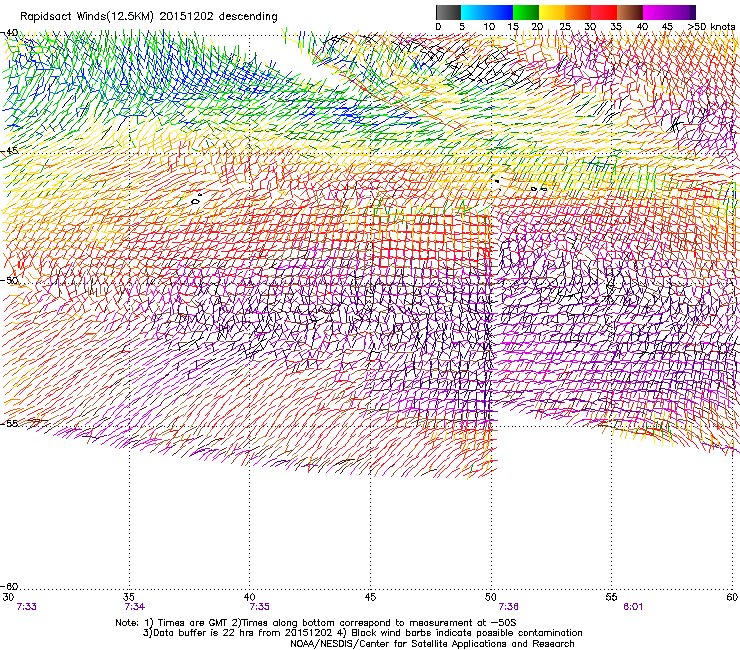Select the '-60' latitude axis label
The height and width of the screenshot is (650, 740).
(10, 587)
